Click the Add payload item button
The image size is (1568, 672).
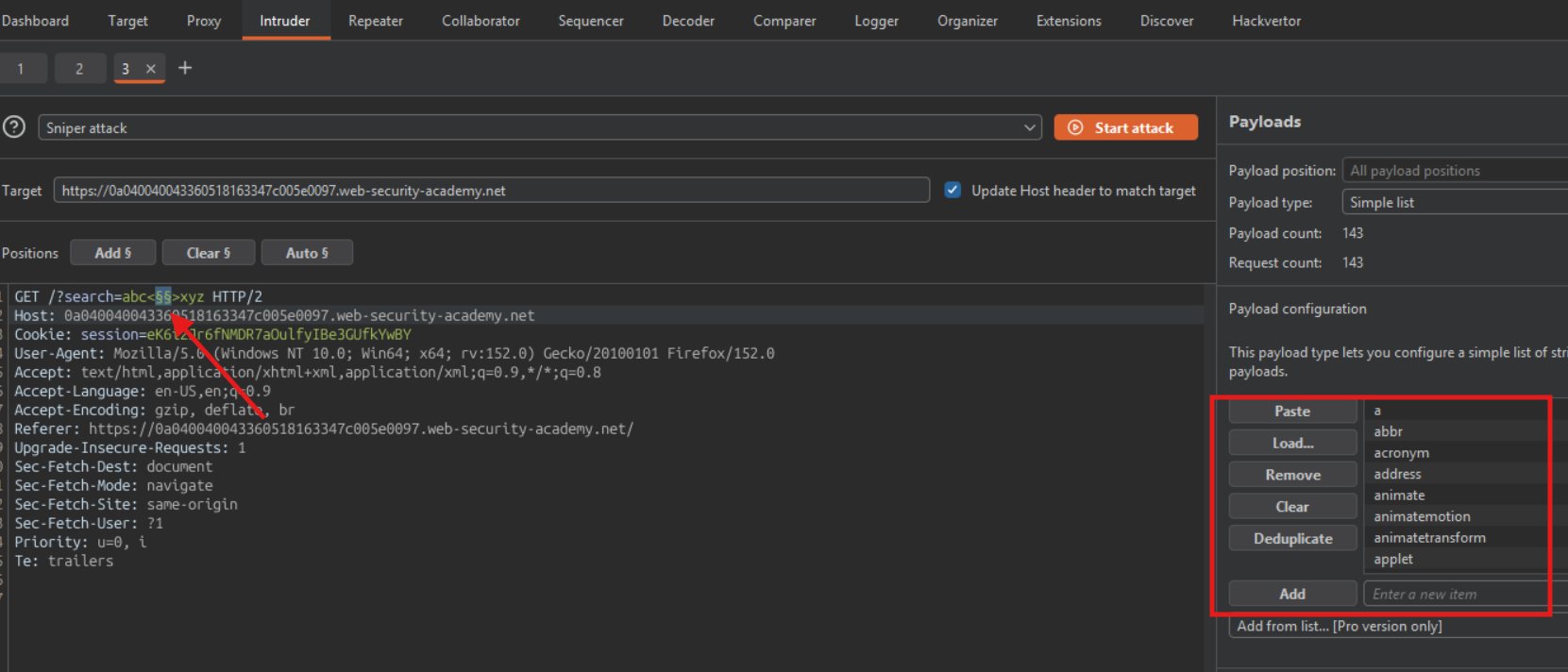pos(1292,594)
